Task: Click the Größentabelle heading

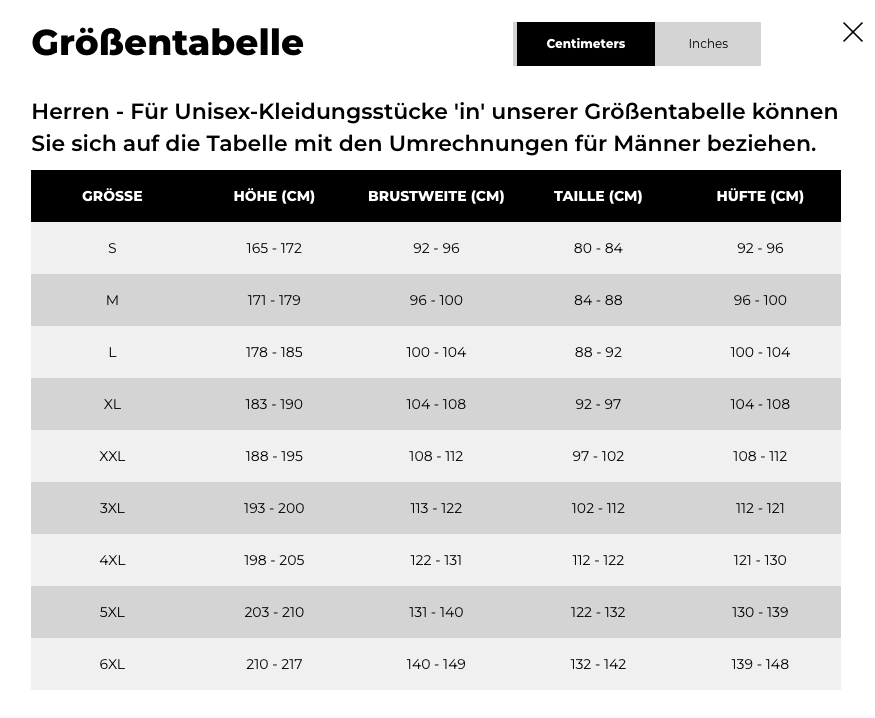Action: click(x=167, y=43)
